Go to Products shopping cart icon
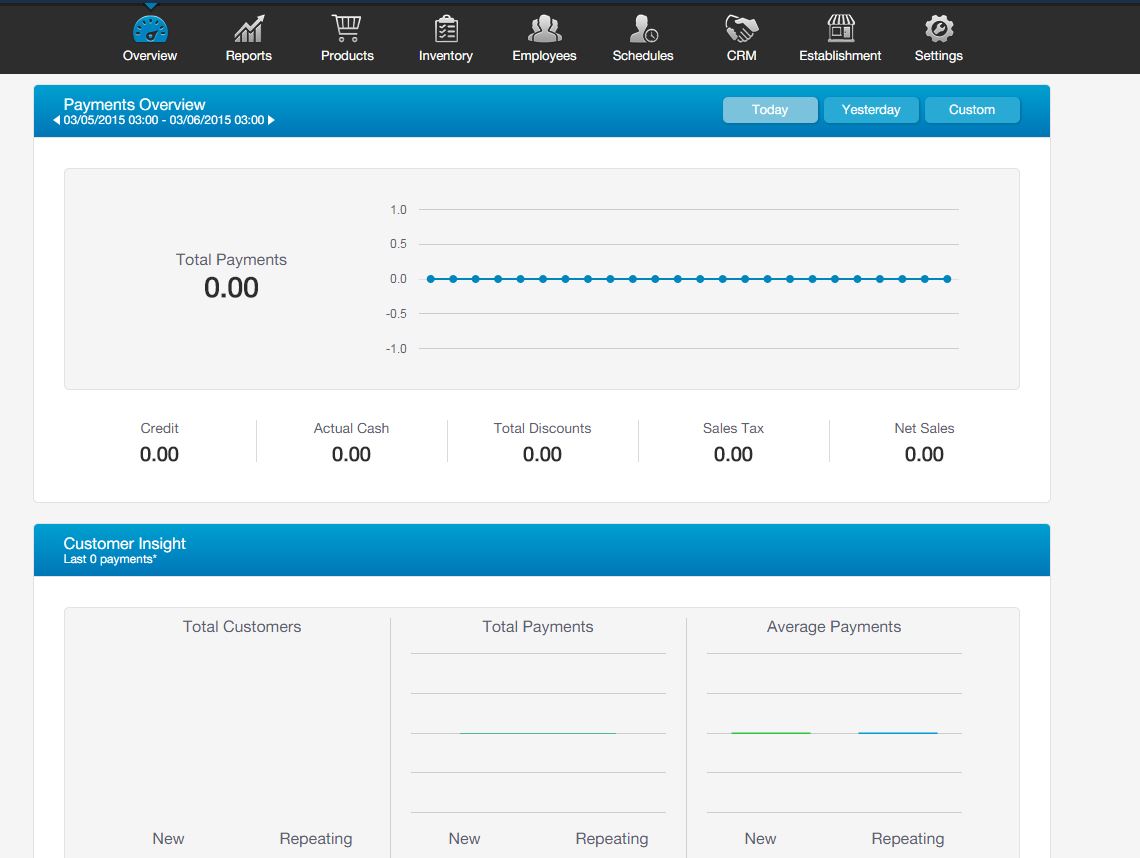Image resolution: width=1140 pixels, height=858 pixels. [x=347, y=29]
